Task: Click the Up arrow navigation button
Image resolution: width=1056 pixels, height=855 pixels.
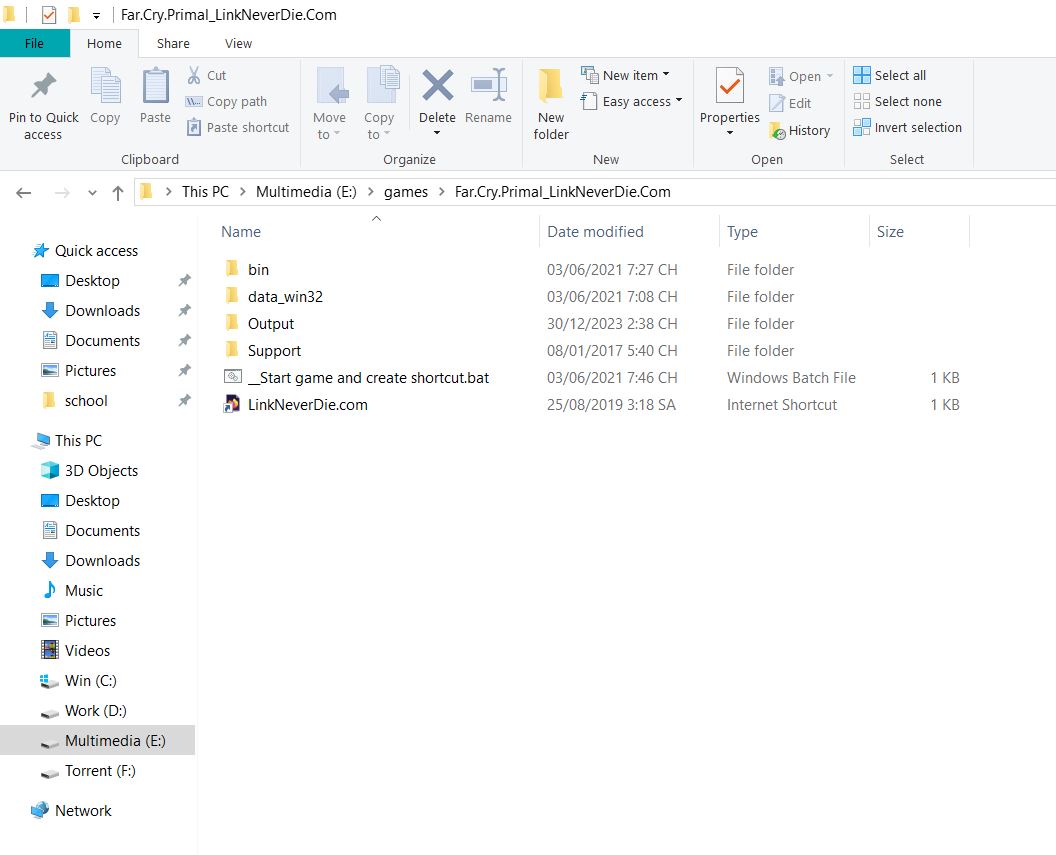Action: pos(118,193)
